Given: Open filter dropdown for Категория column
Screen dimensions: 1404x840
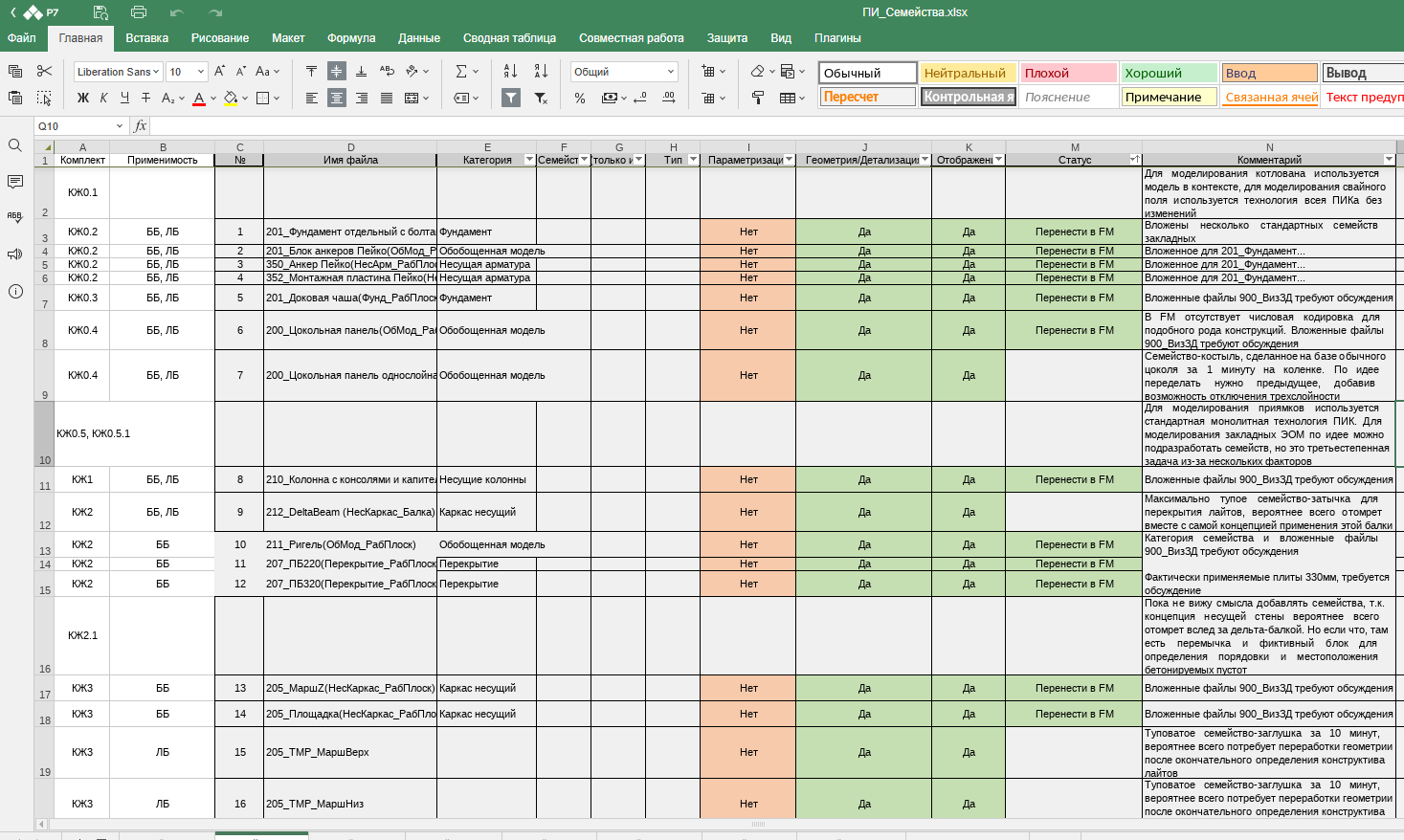Looking at the screenshot, I should [529, 160].
